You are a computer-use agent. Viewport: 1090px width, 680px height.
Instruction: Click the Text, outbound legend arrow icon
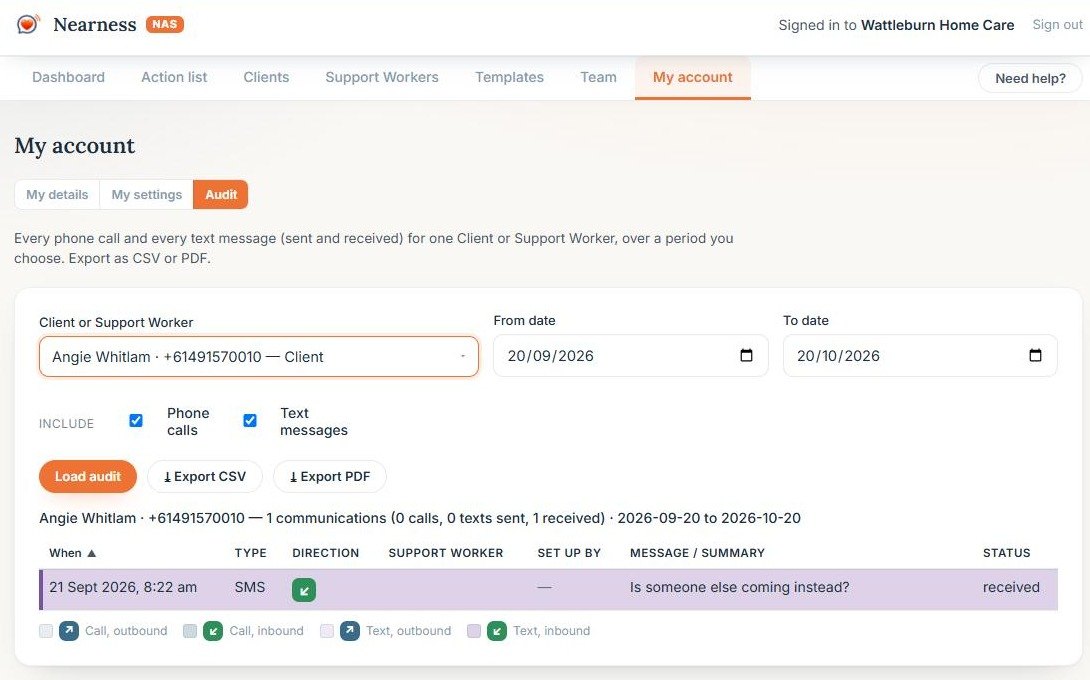point(350,631)
